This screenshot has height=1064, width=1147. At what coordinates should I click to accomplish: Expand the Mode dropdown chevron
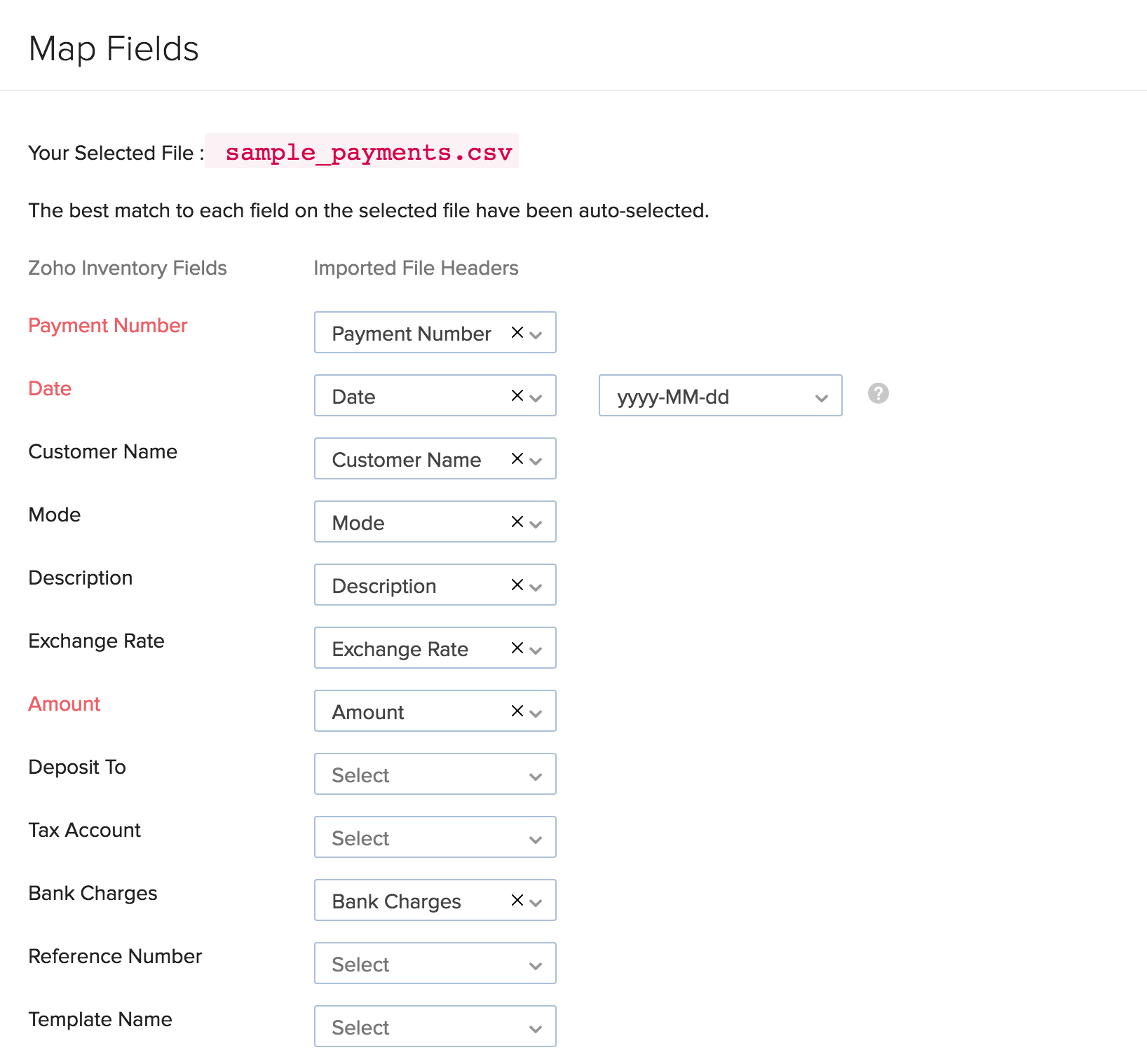[x=536, y=524]
